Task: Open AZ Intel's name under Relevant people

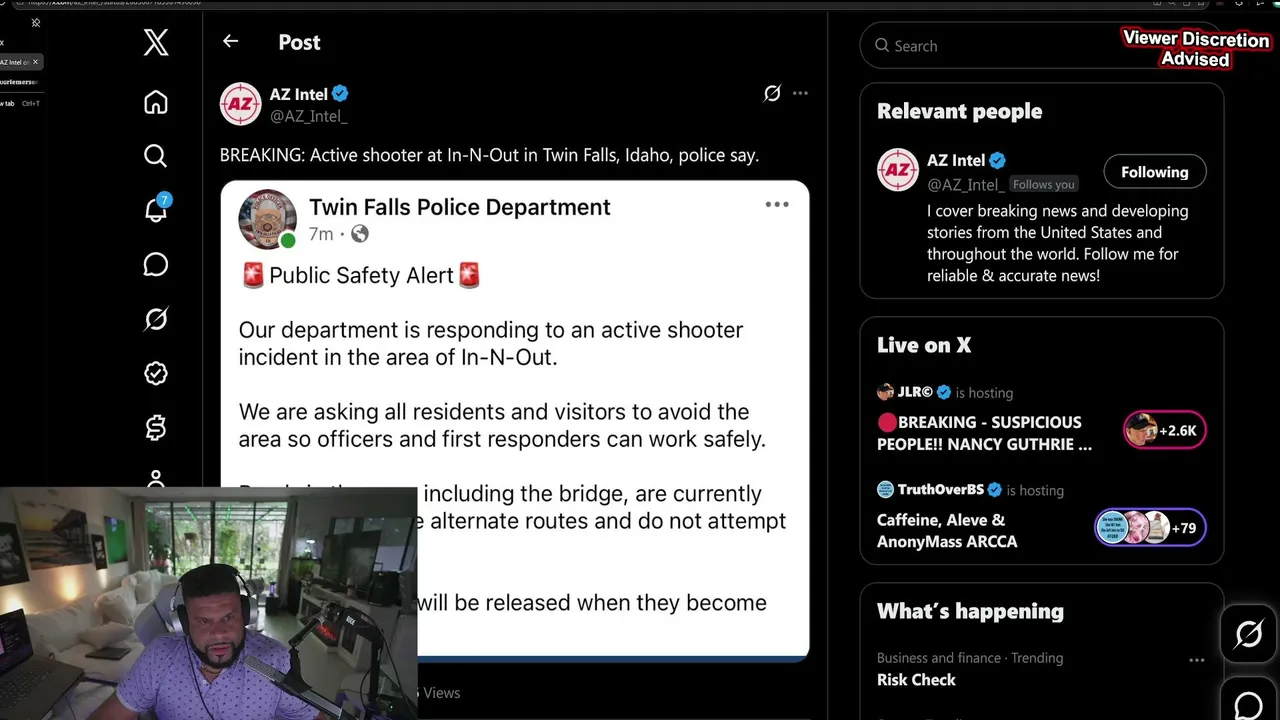Action: pos(955,160)
